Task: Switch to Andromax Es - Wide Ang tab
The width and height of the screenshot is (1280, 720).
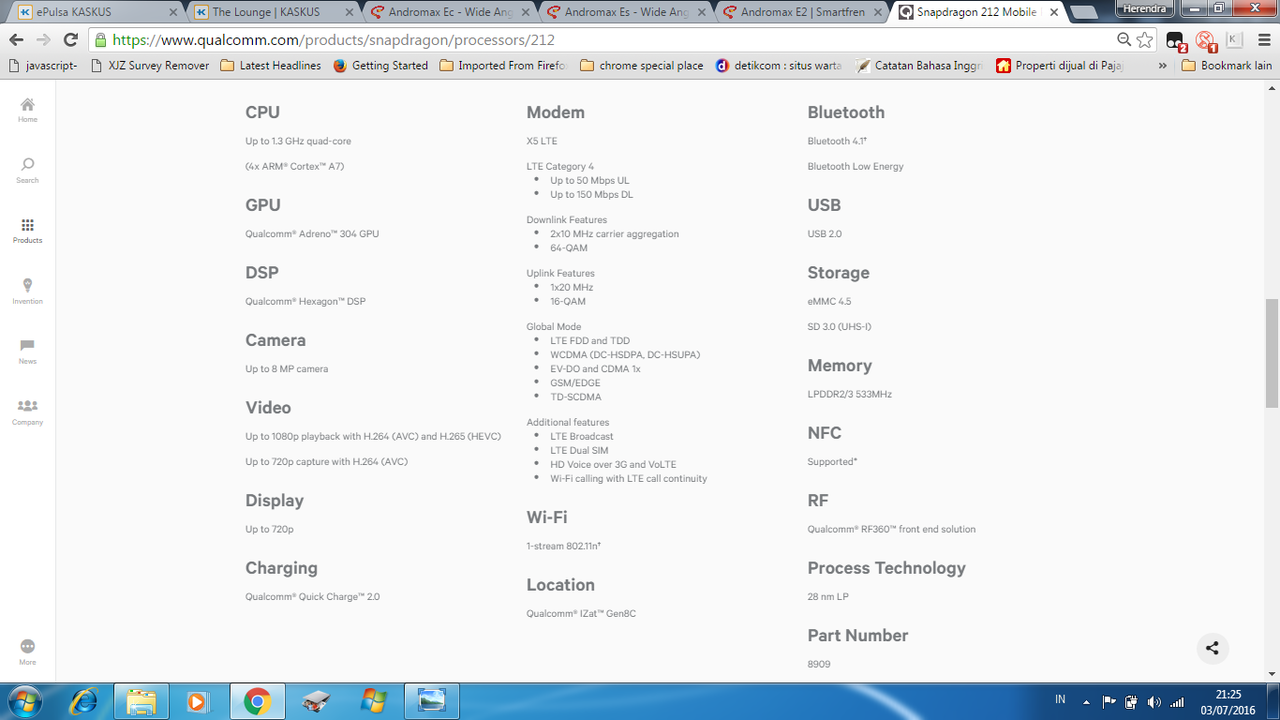Action: 624,12
